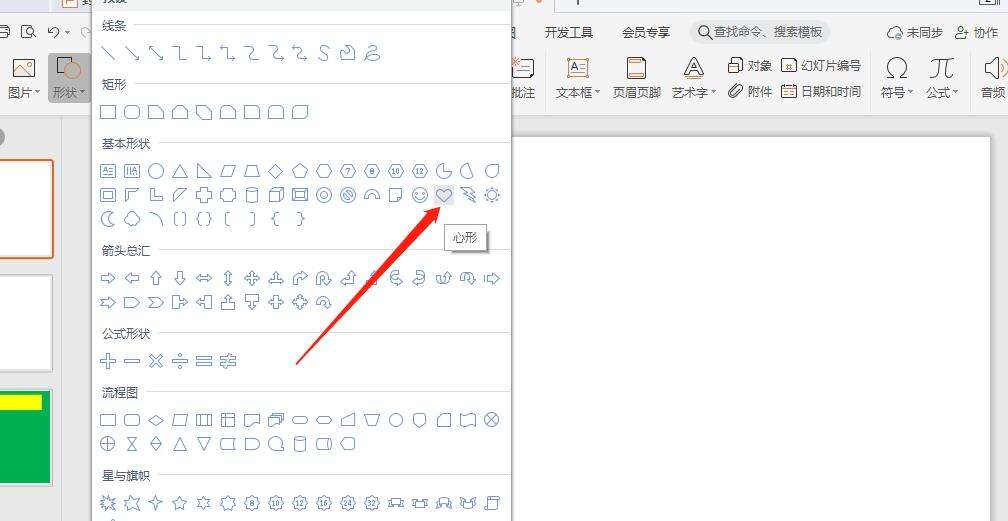Screen dimensions: 1008x521
Task: Insert Date and Time
Action: [x=820, y=91]
